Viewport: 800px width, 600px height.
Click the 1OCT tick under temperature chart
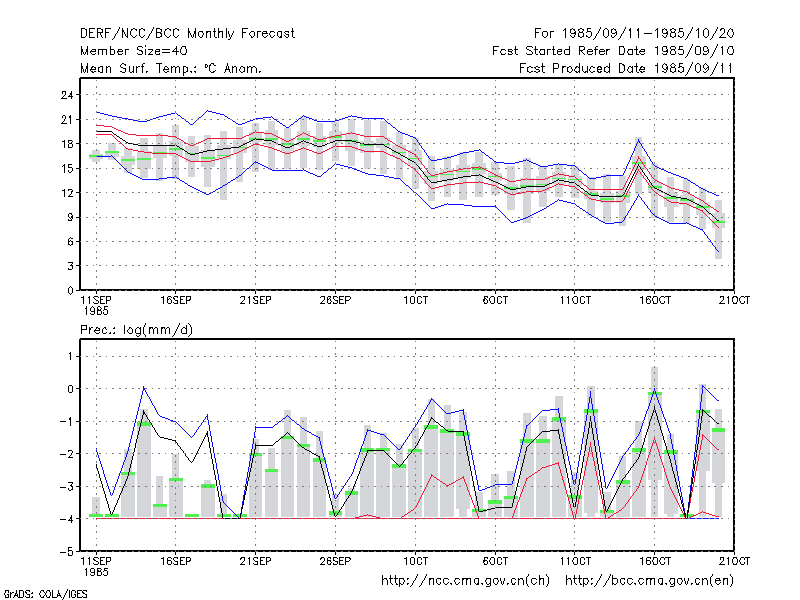point(415,300)
